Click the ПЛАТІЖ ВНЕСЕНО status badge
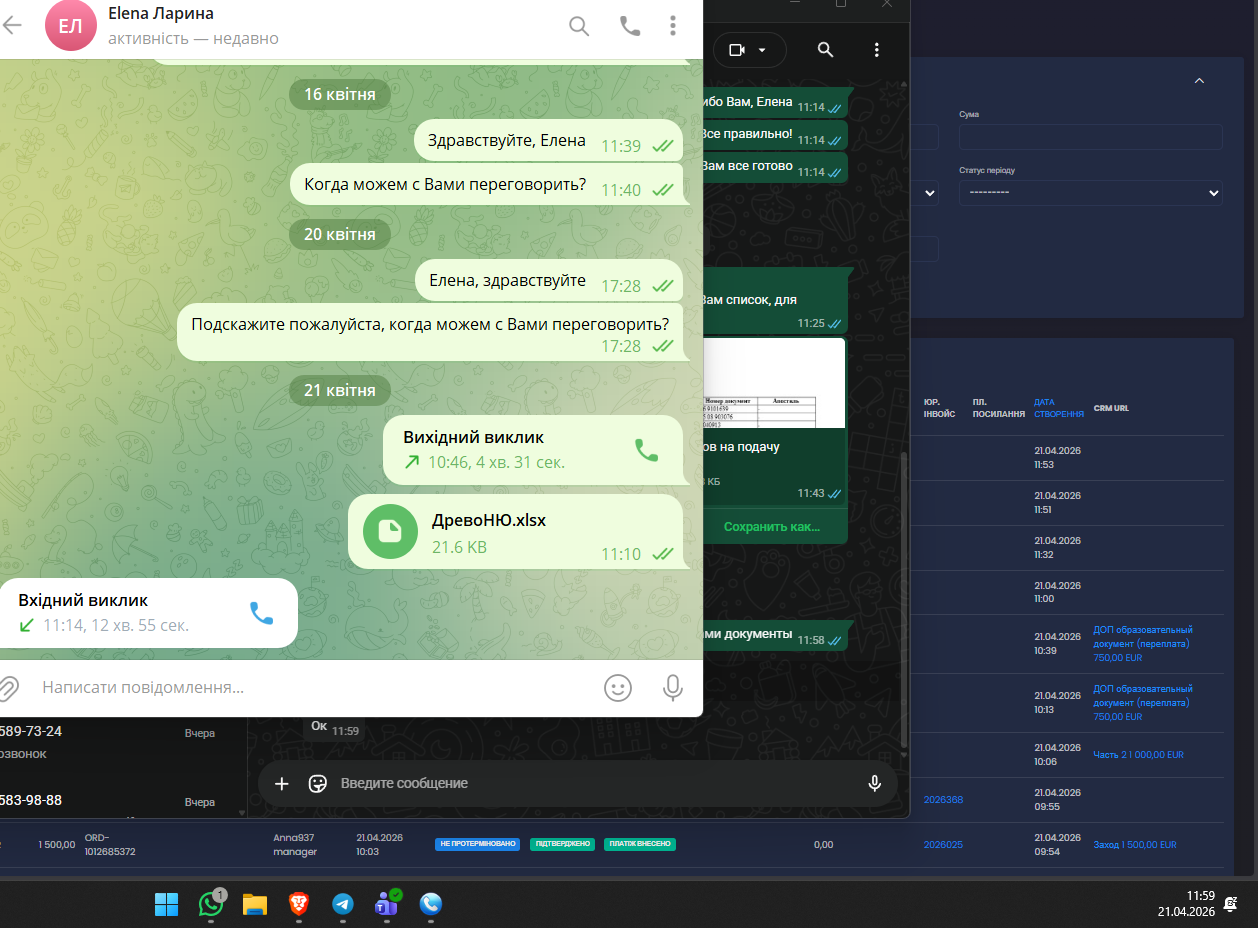The width and height of the screenshot is (1258, 928). pos(640,844)
